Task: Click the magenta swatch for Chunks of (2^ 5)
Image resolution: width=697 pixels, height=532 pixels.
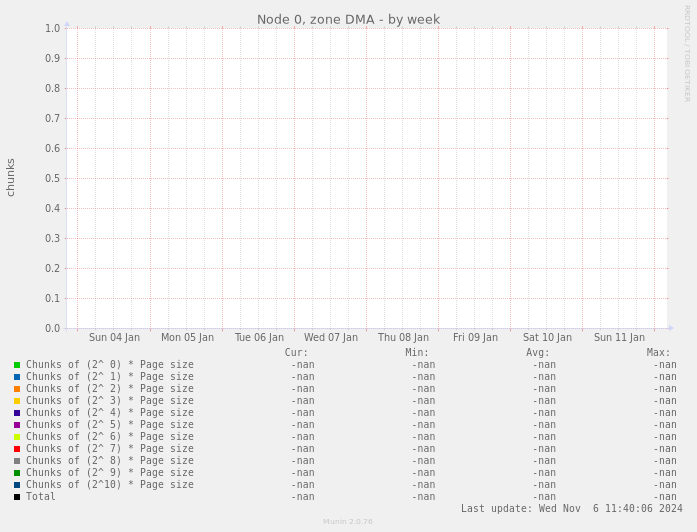Action: [17, 425]
